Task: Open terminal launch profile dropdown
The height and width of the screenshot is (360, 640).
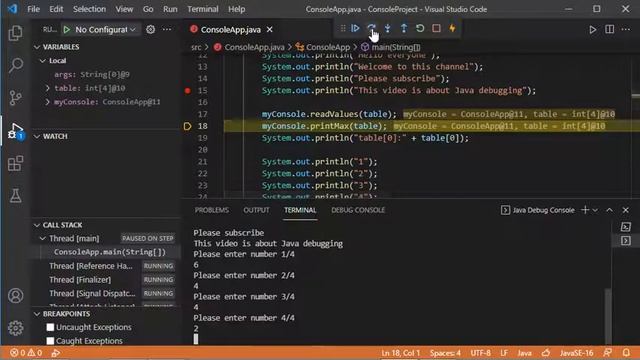Action: [595, 210]
